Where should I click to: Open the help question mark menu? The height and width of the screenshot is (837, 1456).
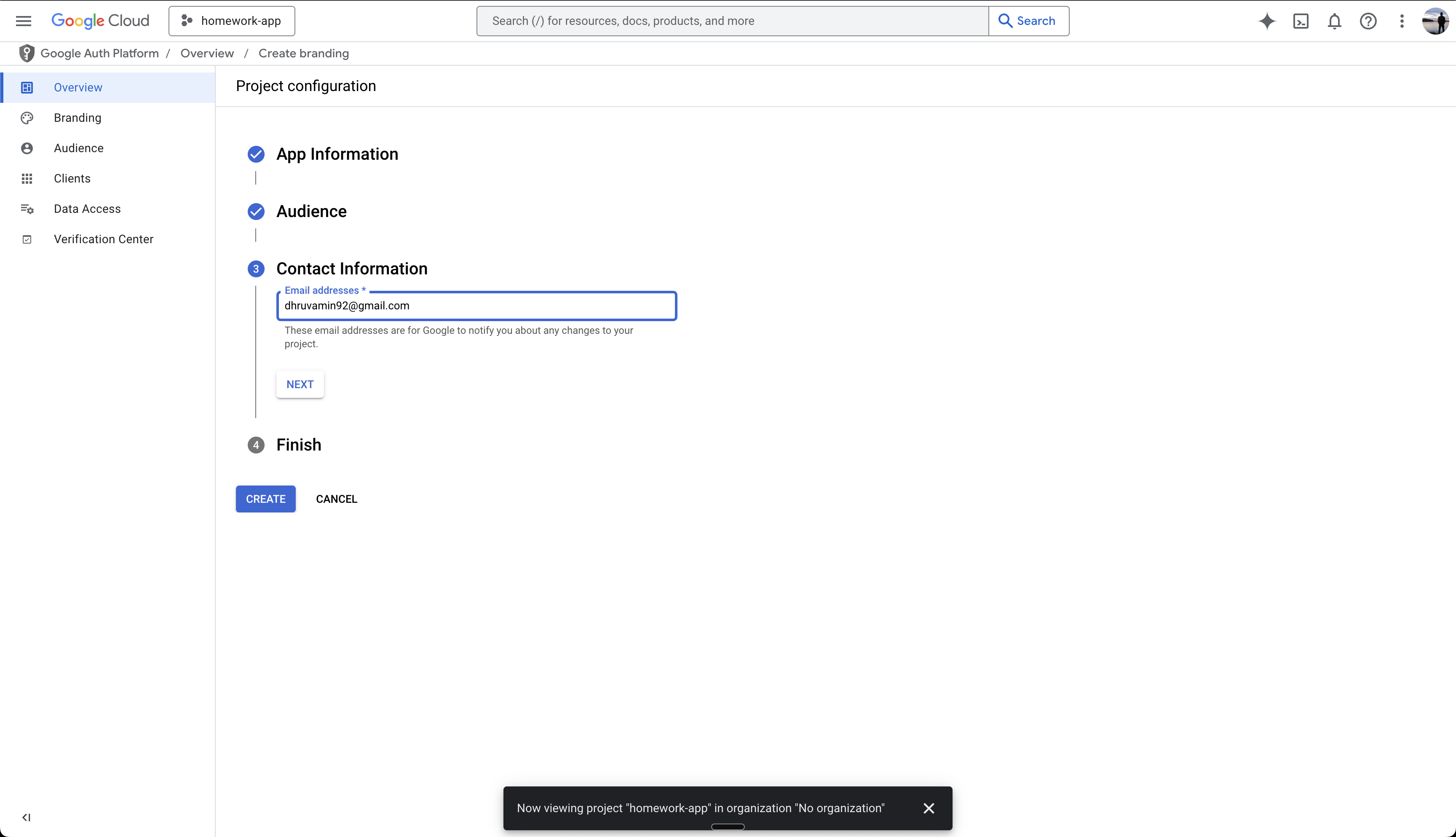tap(1368, 21)
